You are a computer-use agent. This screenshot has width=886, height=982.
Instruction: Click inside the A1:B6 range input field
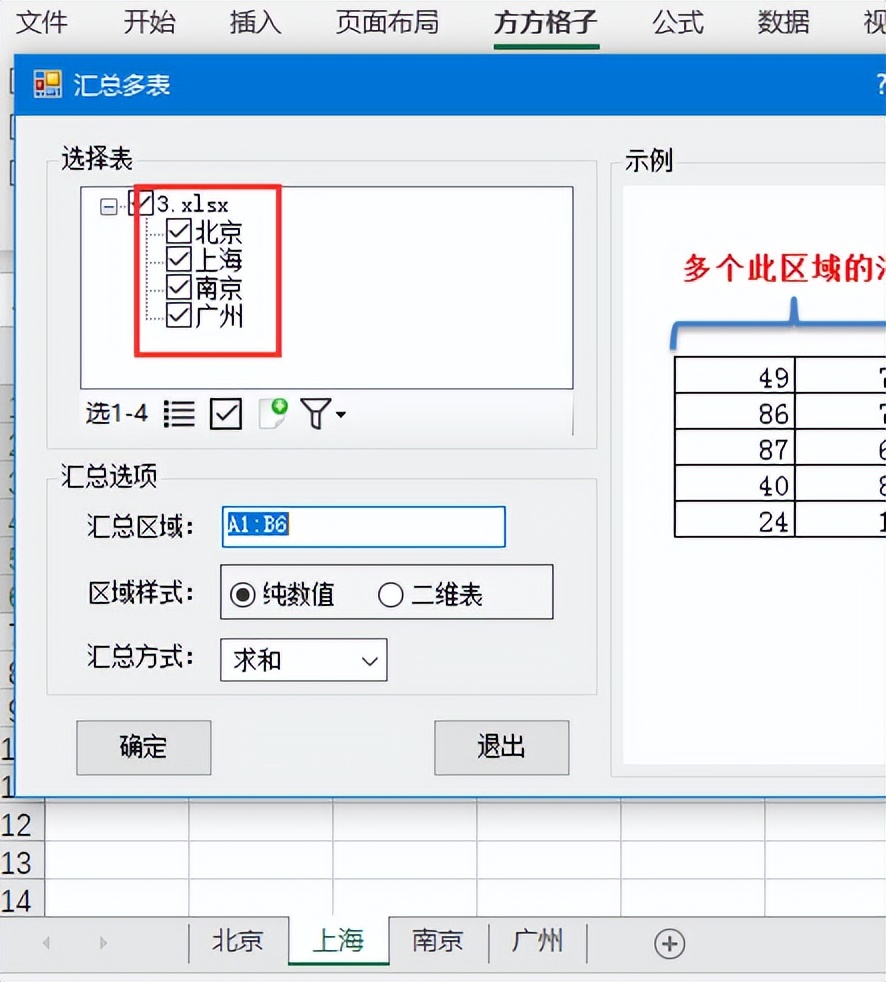362,527
